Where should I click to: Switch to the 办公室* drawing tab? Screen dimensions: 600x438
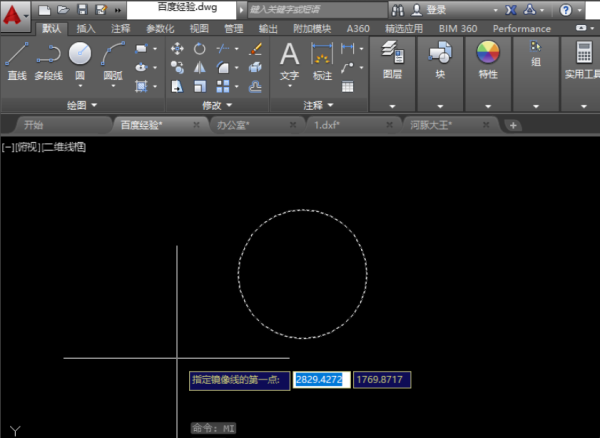click(233, 125)
